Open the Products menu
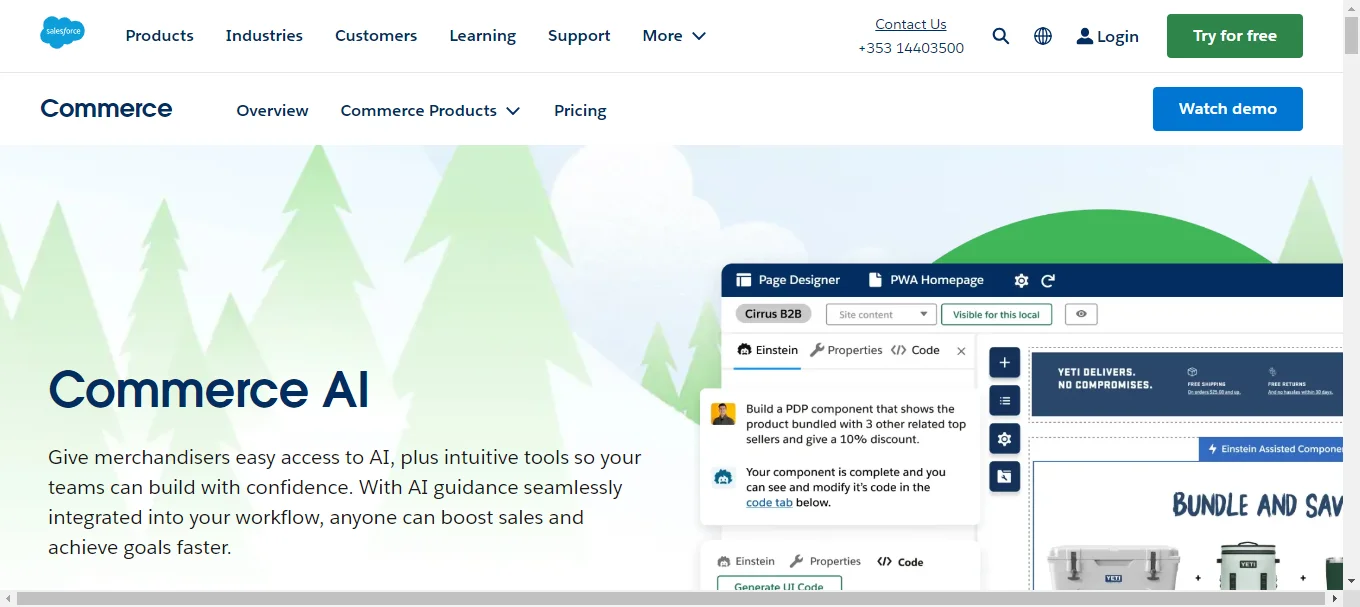Screen dimensions: 1360x607 [160, 36]
